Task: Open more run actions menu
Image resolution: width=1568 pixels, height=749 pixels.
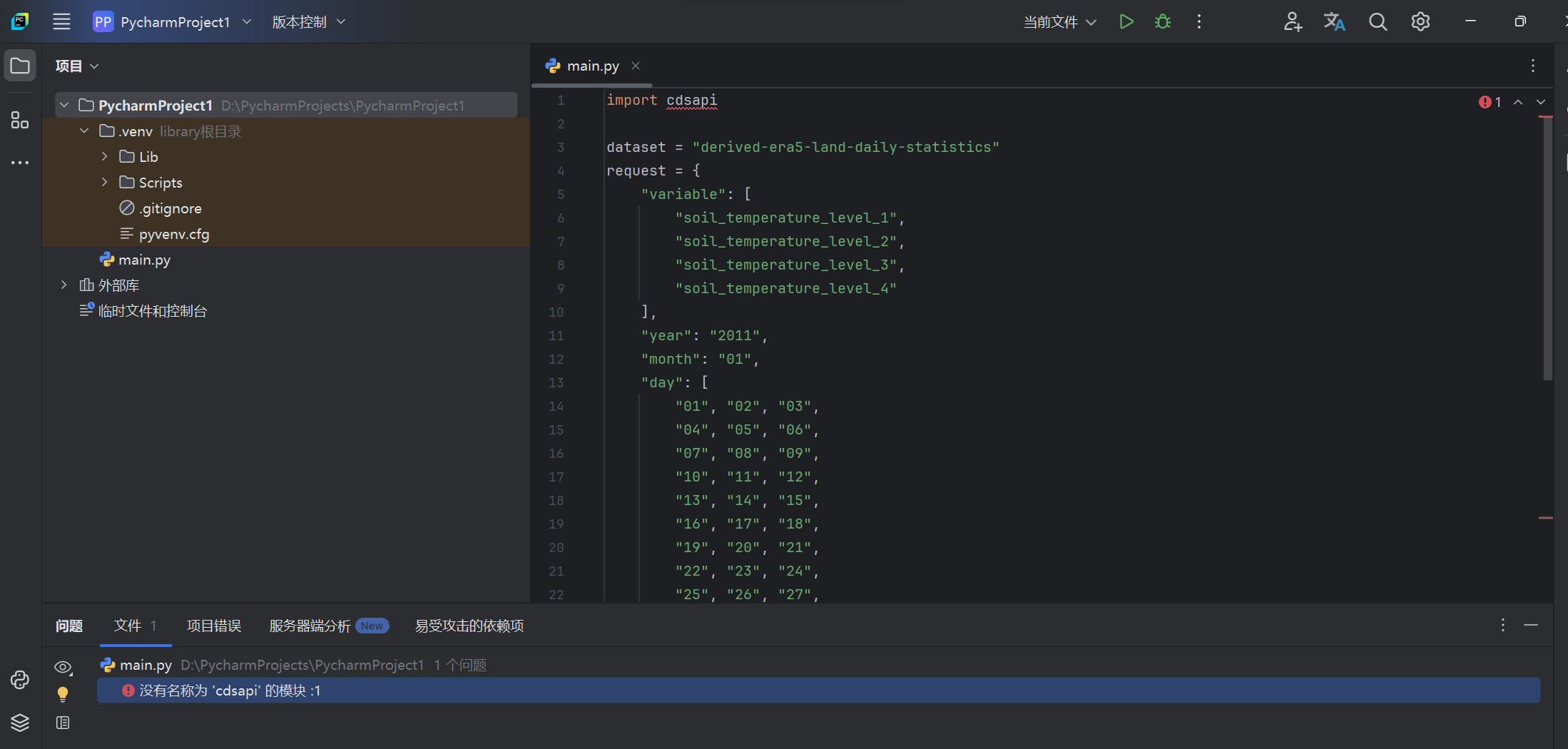Action: point(1199,21)
